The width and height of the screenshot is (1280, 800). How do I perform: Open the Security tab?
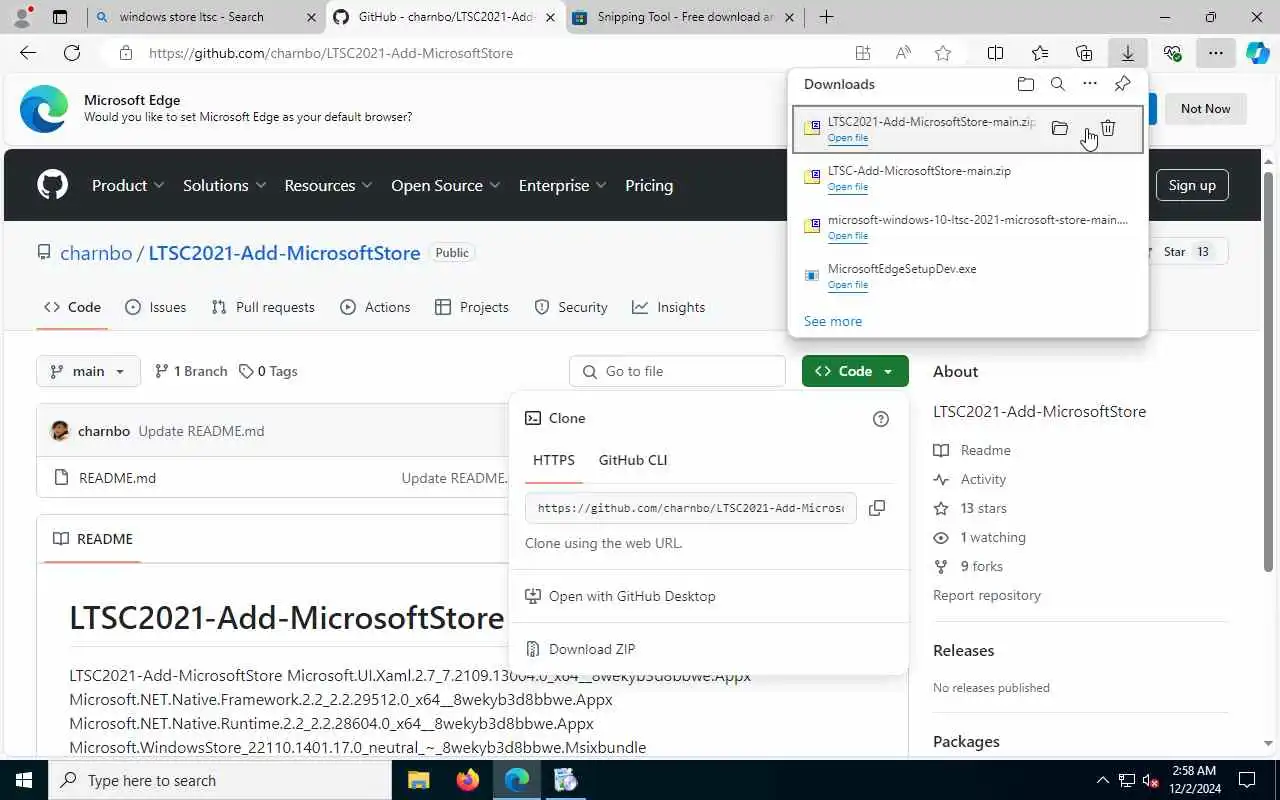pos(571,307)
